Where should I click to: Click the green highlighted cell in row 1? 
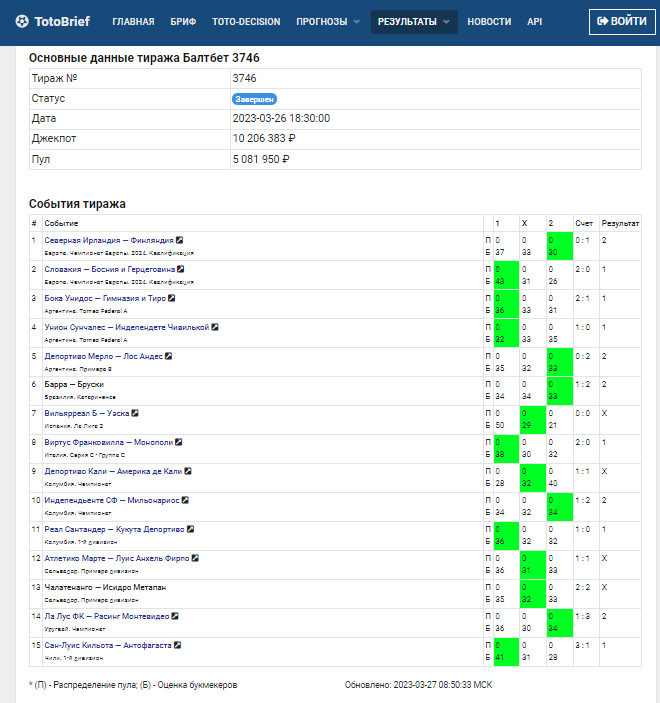(558, 246)
